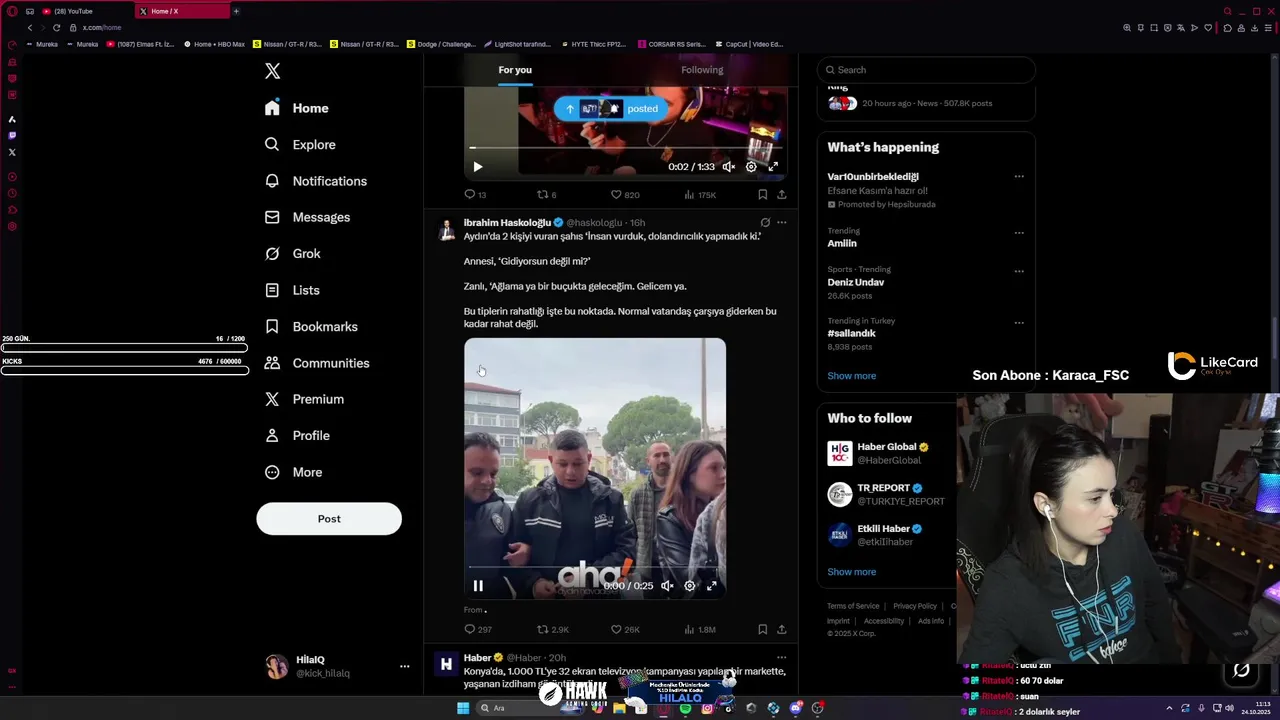Open a new browser tab with plus
Image resolution: width=1280 pixels, height=720 pixels.
coord(236,11)
